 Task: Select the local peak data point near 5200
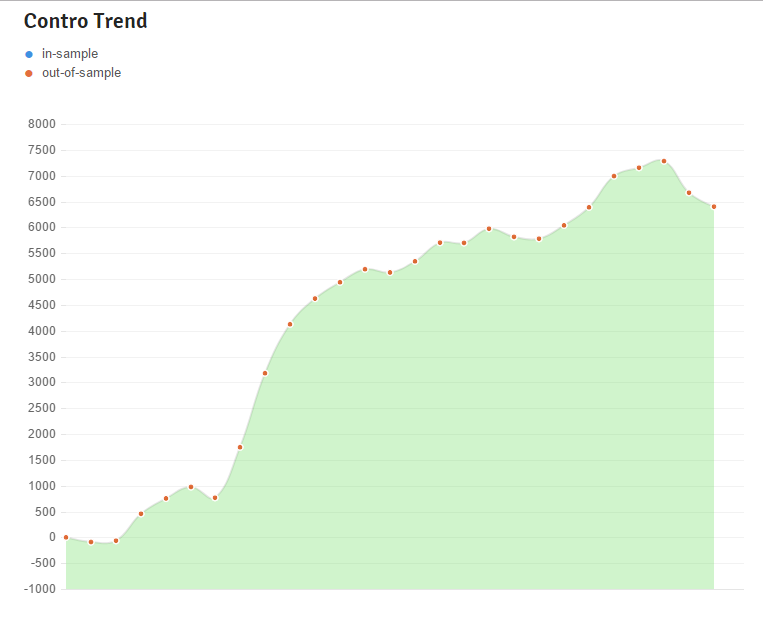tap(365, 269)
